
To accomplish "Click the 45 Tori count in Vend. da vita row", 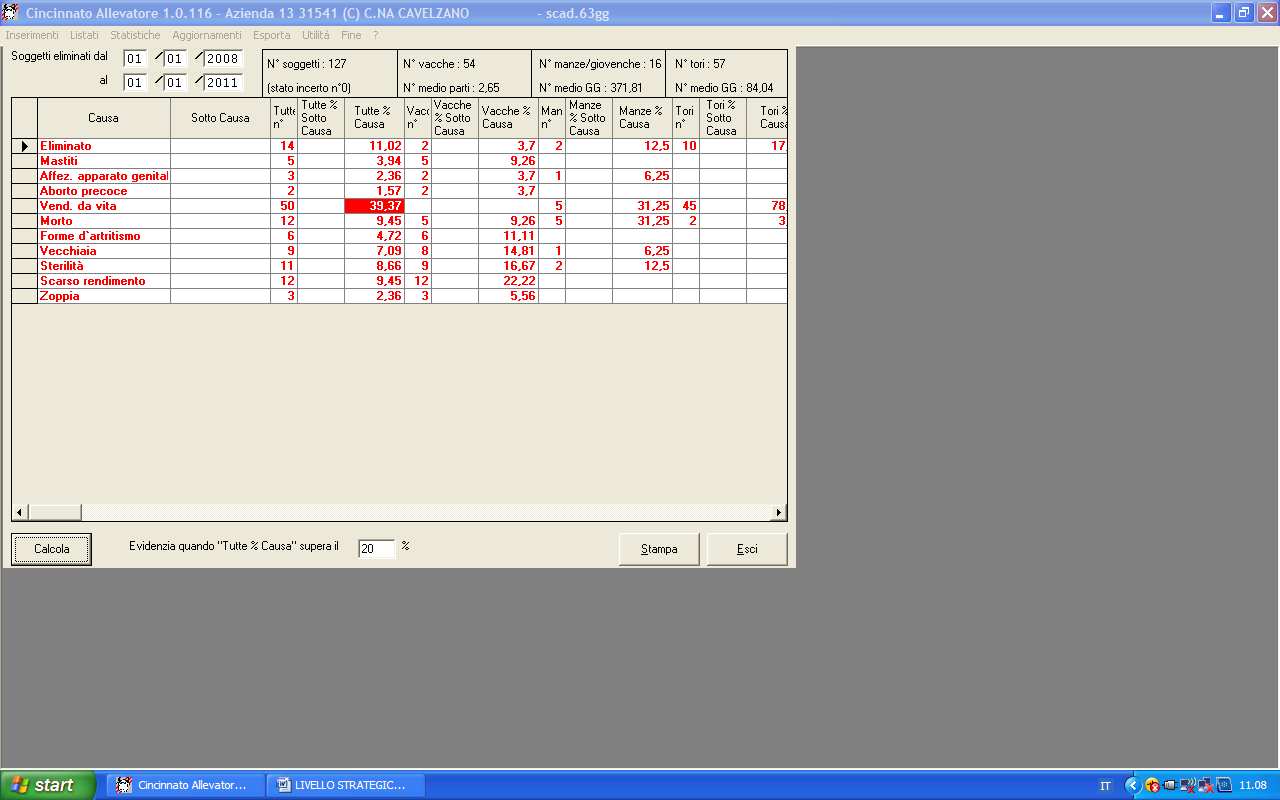I will [x=685, y=206].
